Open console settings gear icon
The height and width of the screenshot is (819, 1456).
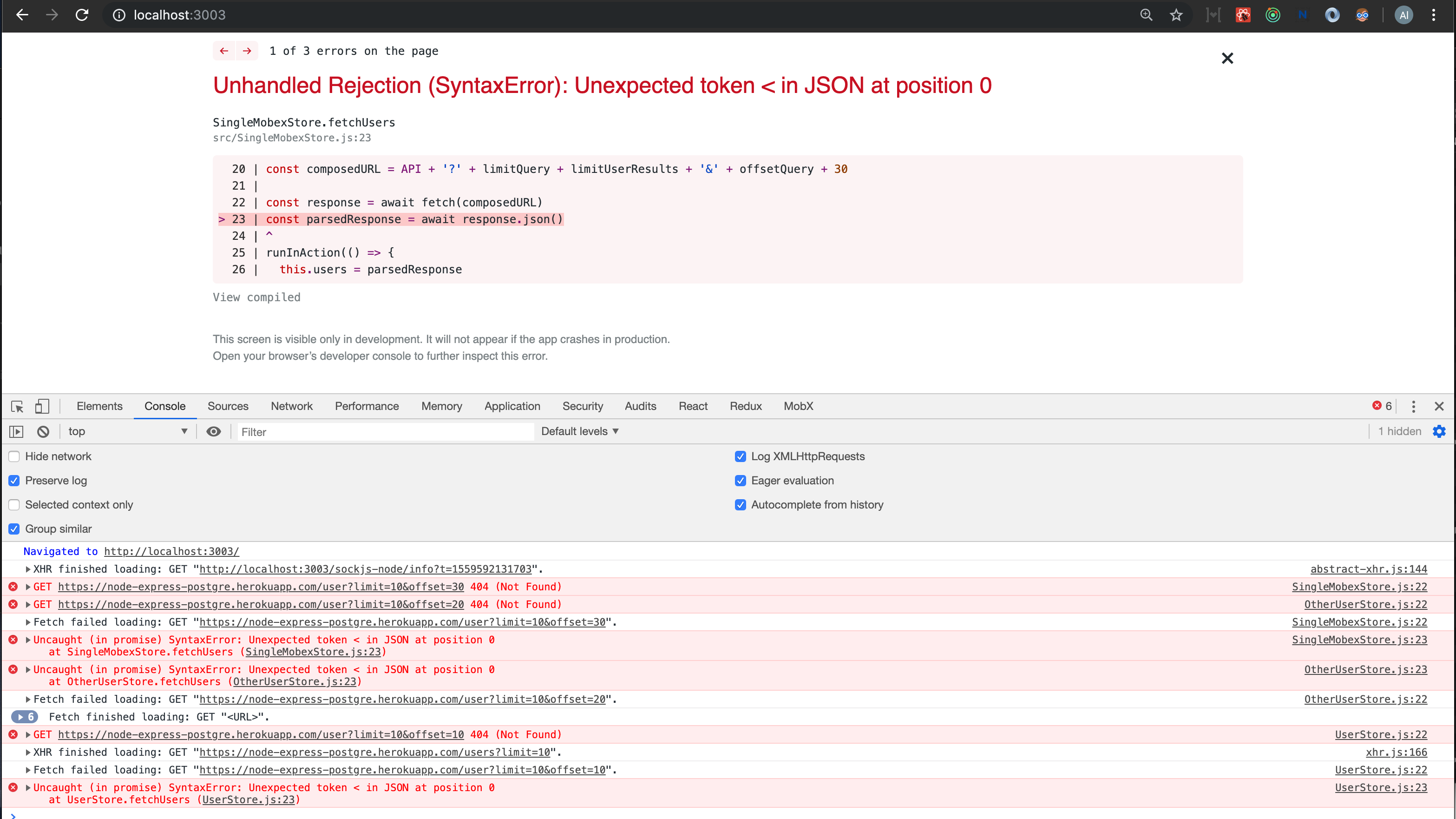1439,431
